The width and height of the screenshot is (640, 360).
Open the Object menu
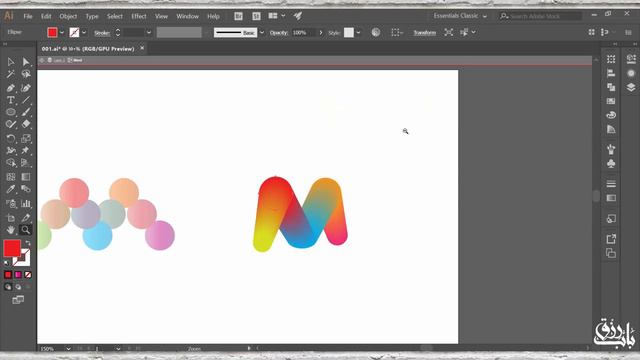click(x=68, y=16)
